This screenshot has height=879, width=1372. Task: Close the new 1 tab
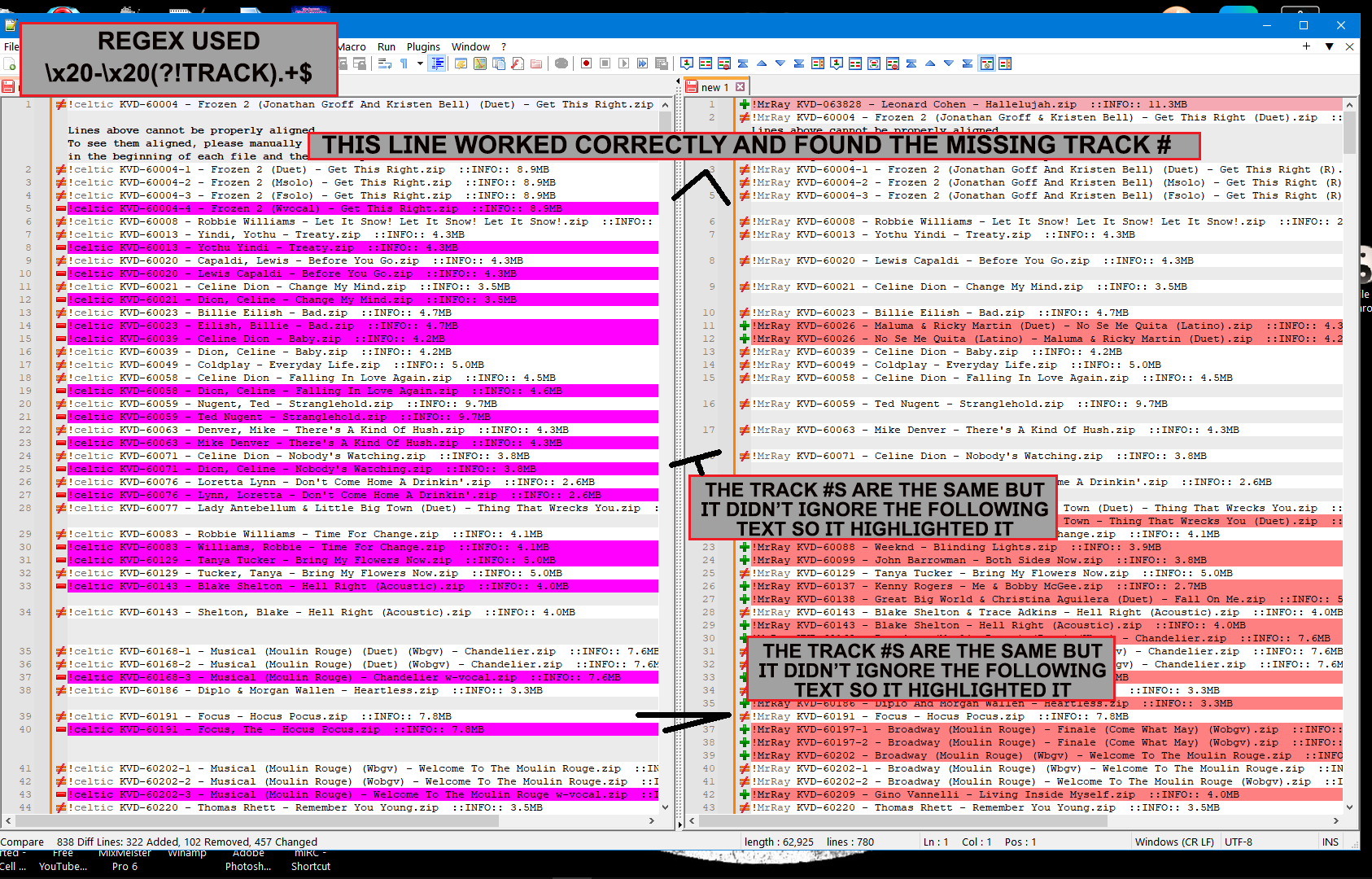(740, 87)
